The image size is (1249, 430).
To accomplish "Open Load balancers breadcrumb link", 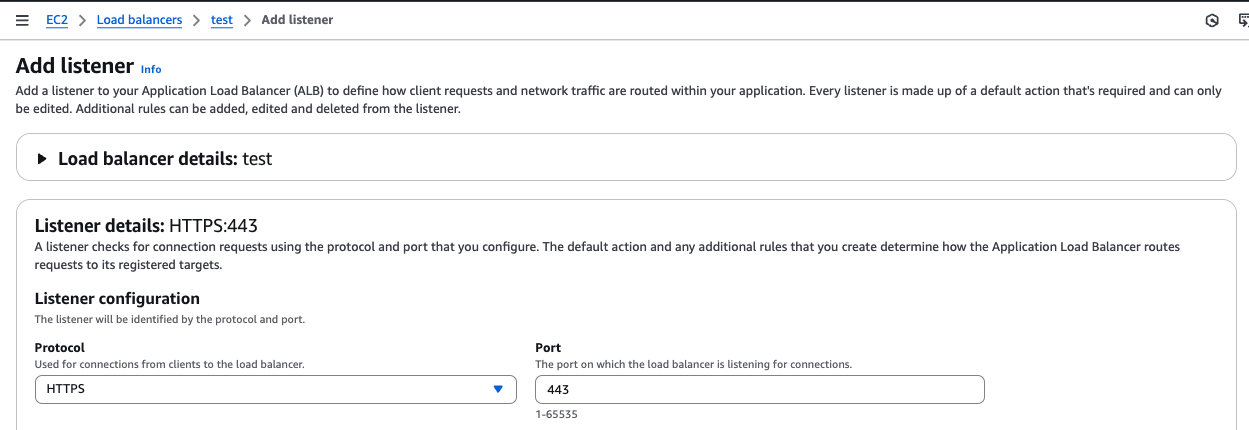I will tap(139, 20).
